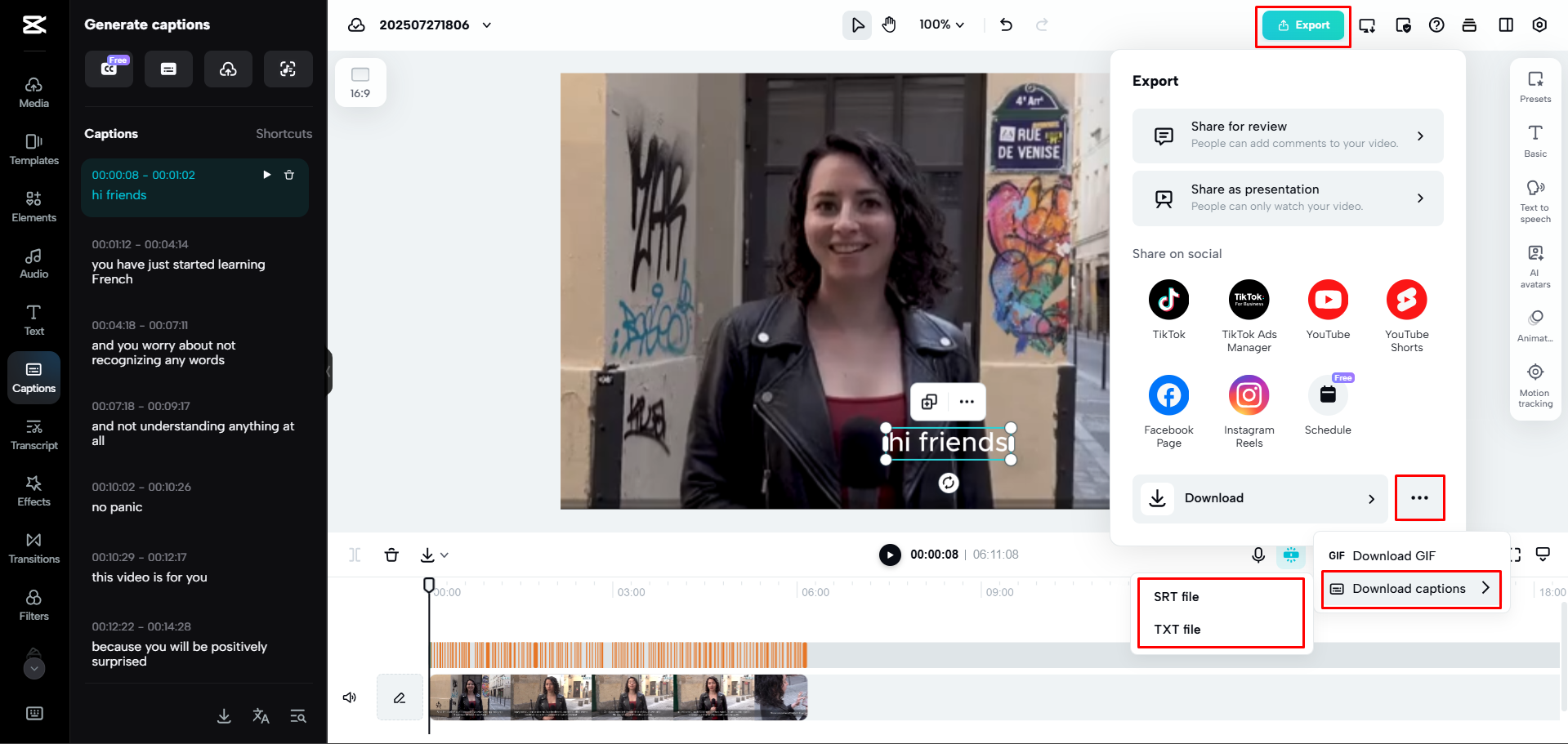1568x744 pixels.
Task: Expand the sidebar chevron below Filters
Action: pyautogui.click(x=34, y=669)
